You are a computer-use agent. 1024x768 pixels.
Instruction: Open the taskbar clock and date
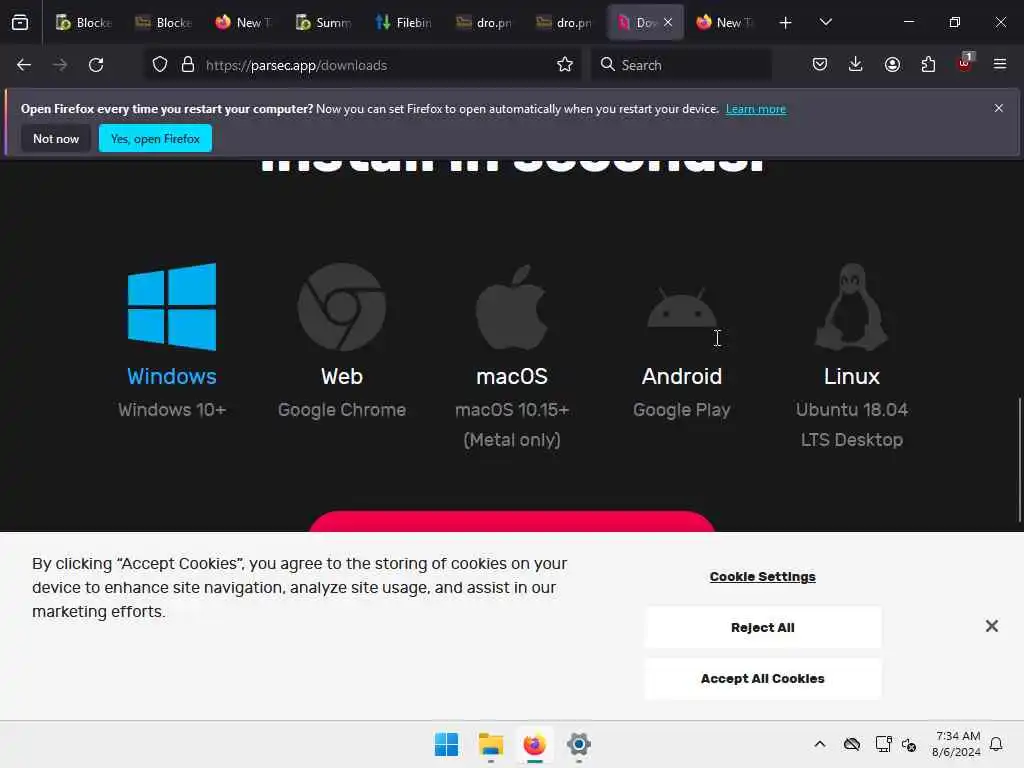pyautogui.click(x=956, y=744)
